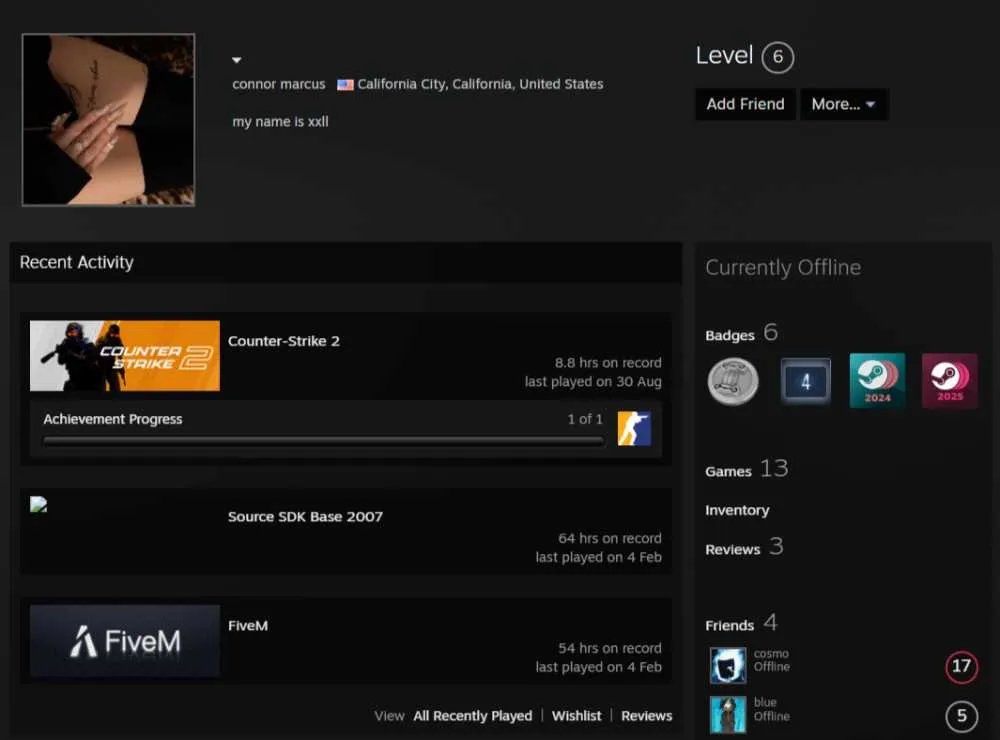Click the FiveM banner image
The image size is (1000, 740).
tap(125, 640)
